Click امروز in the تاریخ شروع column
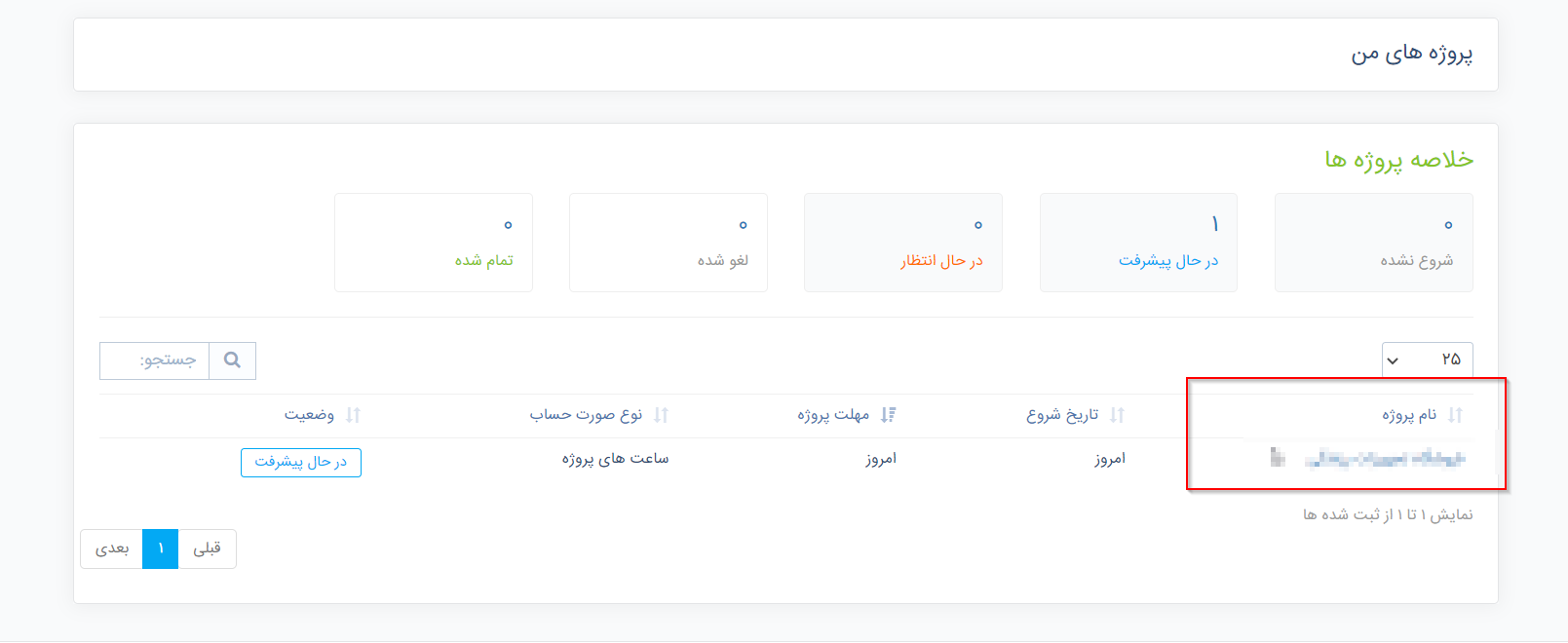 1109,459
